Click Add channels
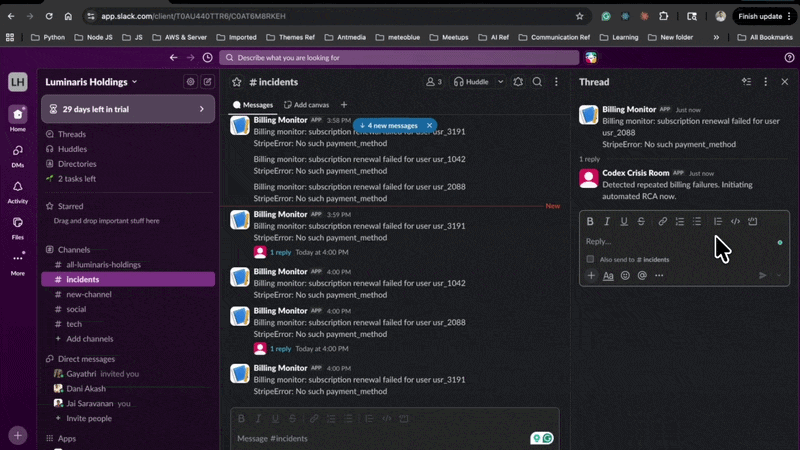The height and width of the screenshot is (450, 800). pos(90,339)
